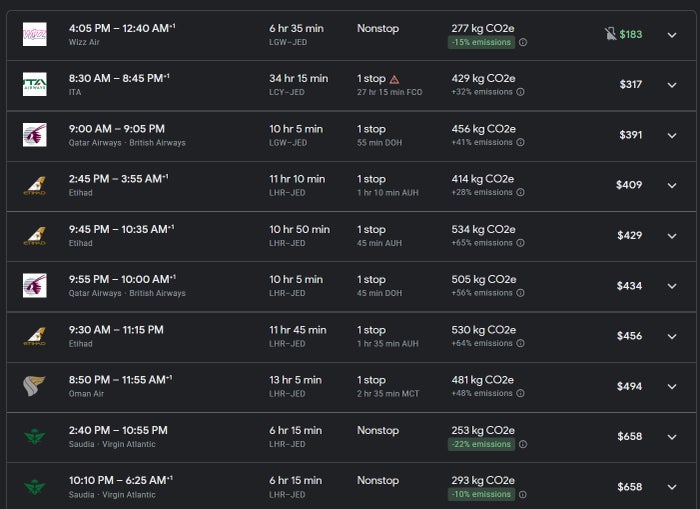The height and width of the screenshot is (509, 700).
Task: Expand the ITA $317 flight details
Action: click(x=672, y=85)
